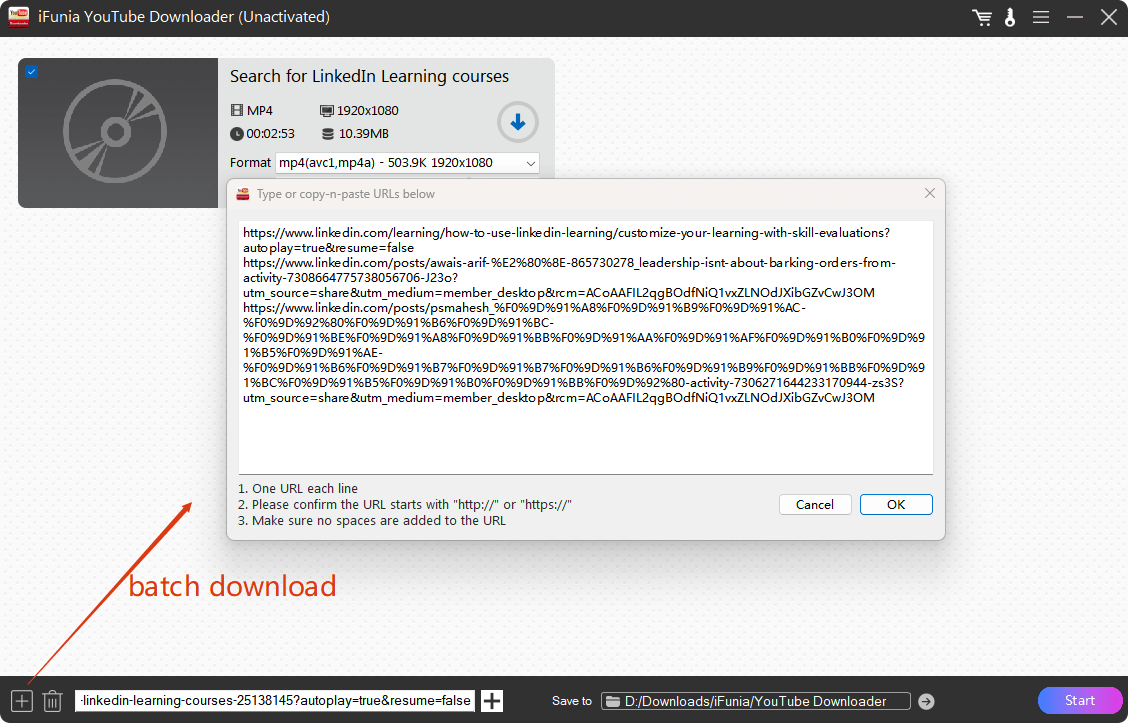This screenshot has height=723, width=1128.
Task: Click the video title 'Search for LinkedIn Learning courses'
Action: click(369, 77)
